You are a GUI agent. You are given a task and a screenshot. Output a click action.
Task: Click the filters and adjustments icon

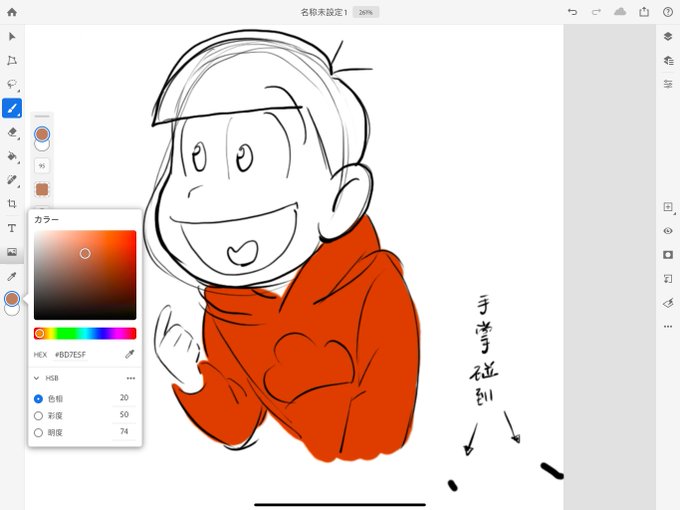pos(668,302)
